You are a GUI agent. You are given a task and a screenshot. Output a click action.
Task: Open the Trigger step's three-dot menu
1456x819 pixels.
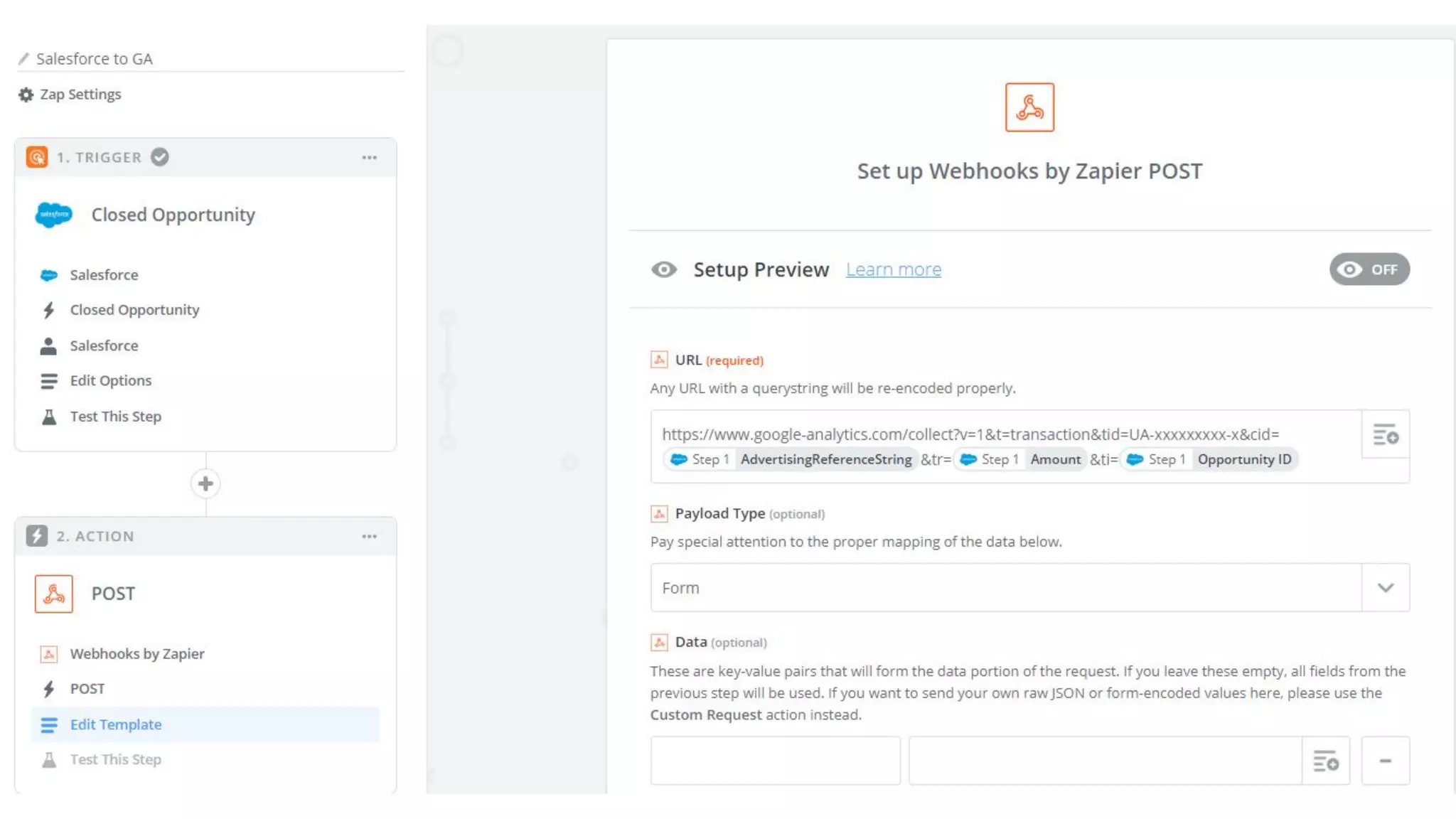click(x=369, y=158)
